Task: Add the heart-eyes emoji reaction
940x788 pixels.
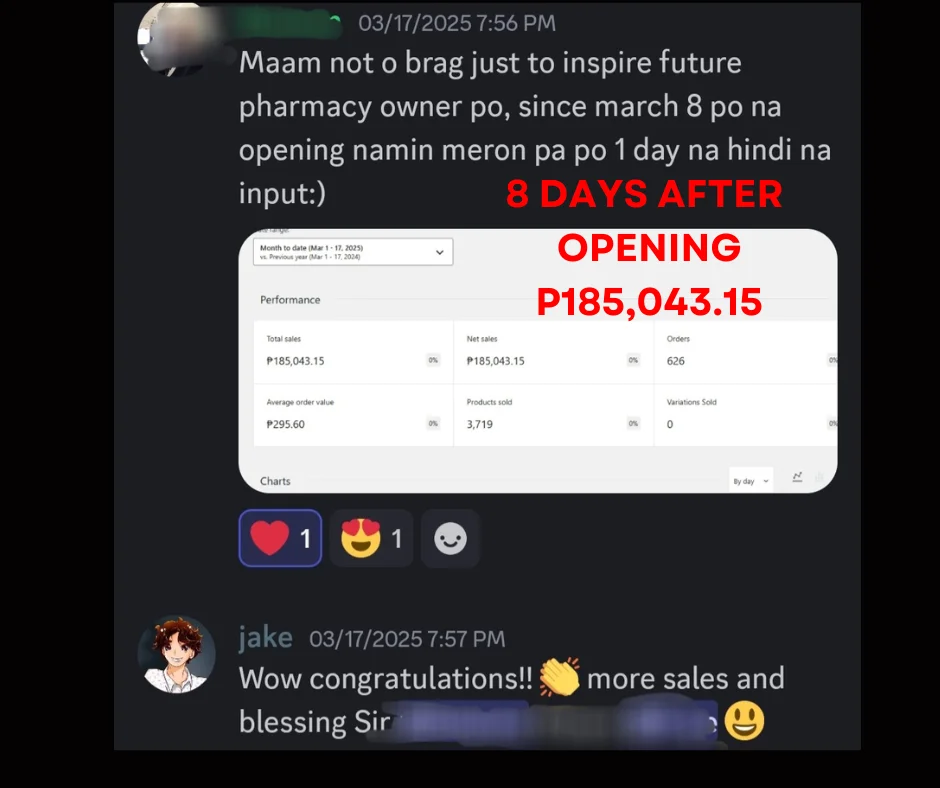Action: click(371, 538)
